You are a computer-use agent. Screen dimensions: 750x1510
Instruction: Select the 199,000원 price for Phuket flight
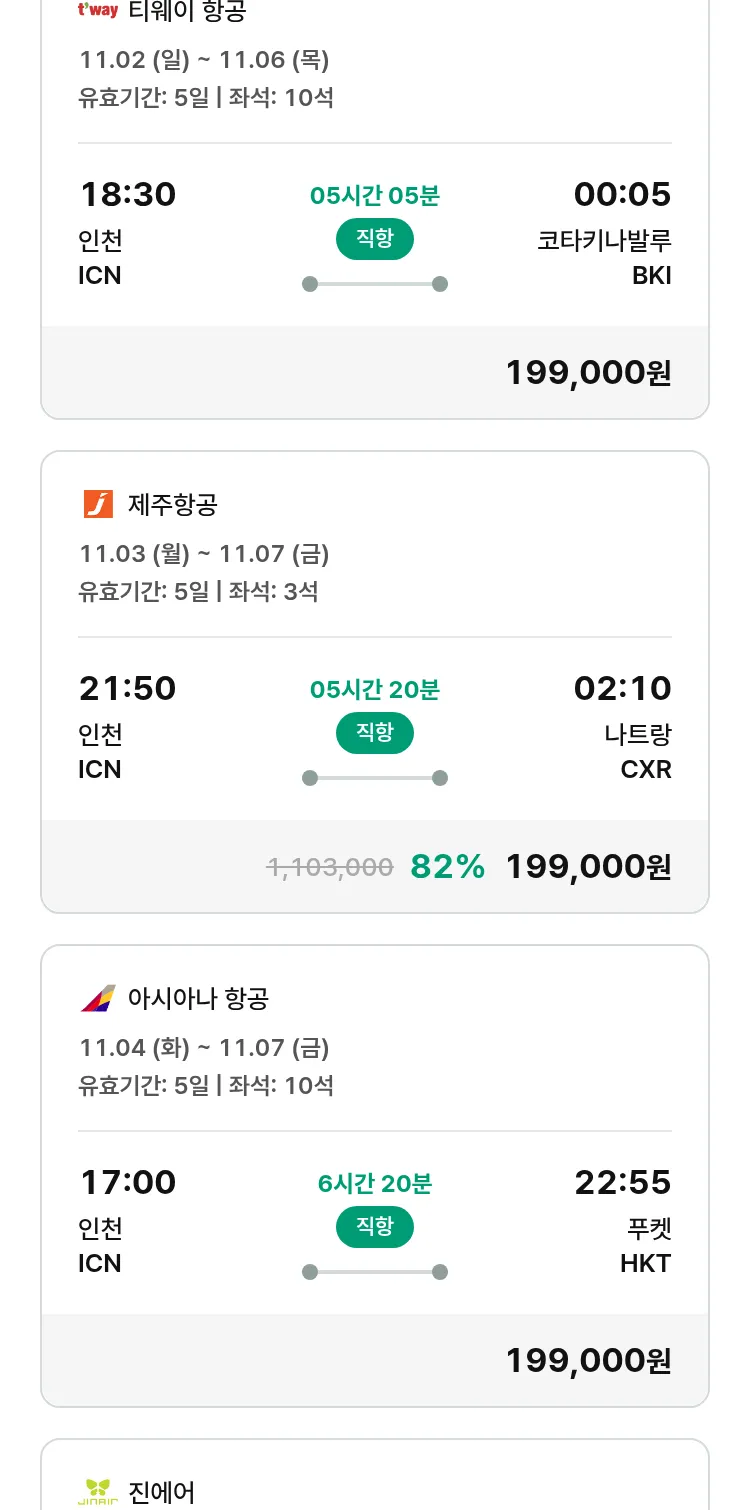pos(588,1361)
